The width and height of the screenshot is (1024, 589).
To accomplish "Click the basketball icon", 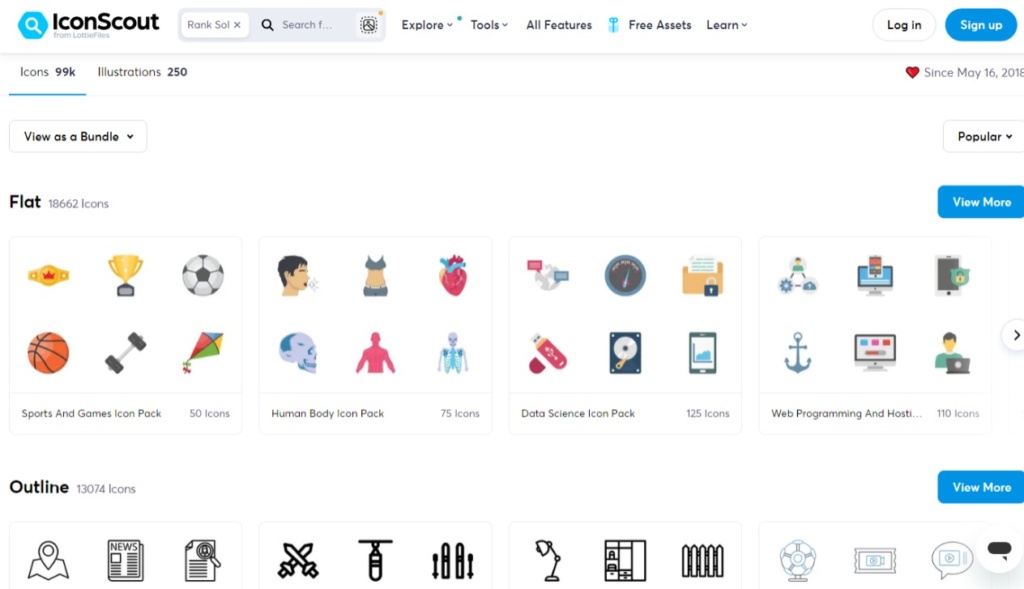I will coord(48,353).
